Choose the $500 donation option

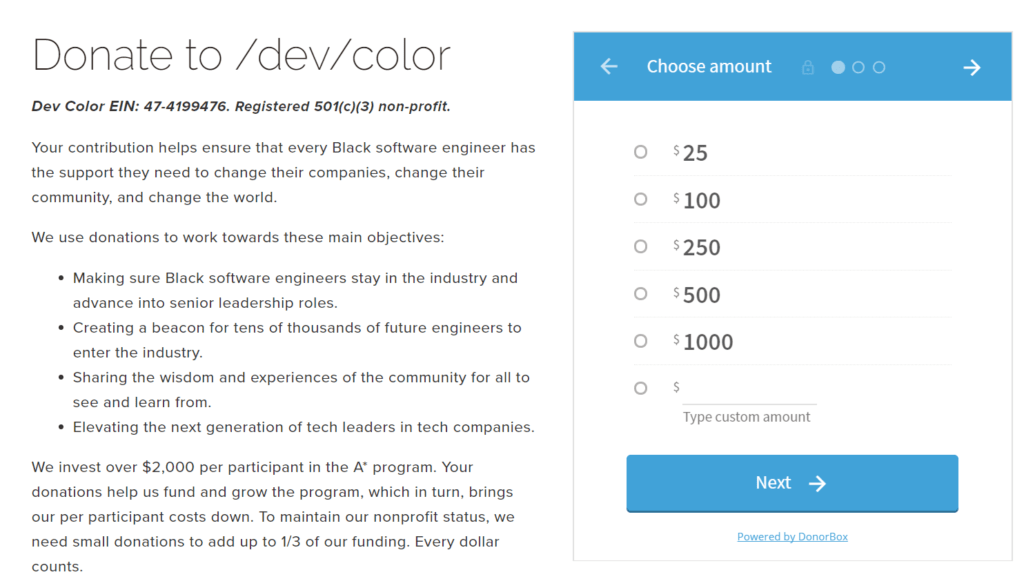(x=641, y=294)
